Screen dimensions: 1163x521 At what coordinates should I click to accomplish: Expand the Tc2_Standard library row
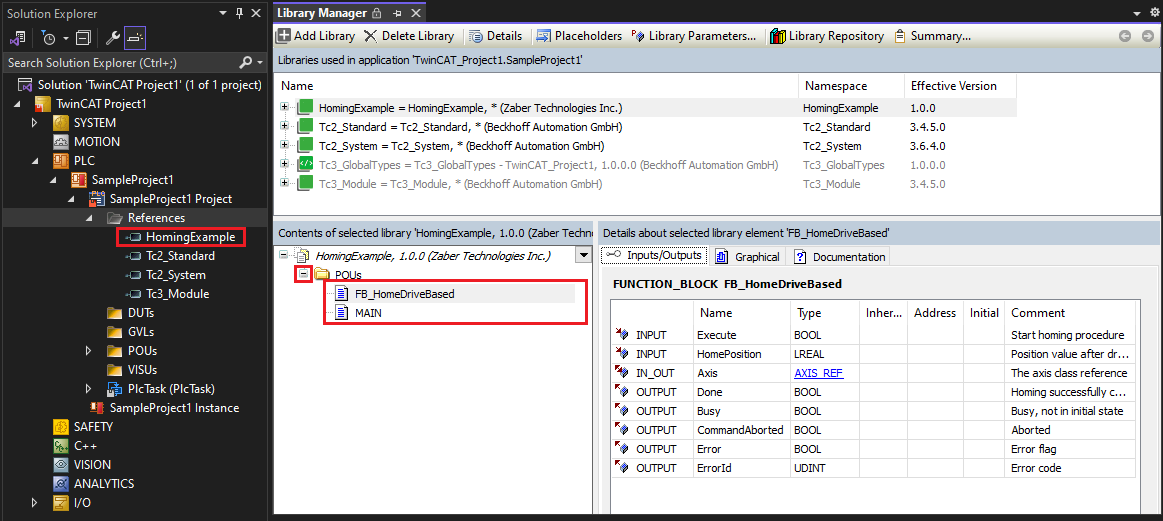click(285, 126)
